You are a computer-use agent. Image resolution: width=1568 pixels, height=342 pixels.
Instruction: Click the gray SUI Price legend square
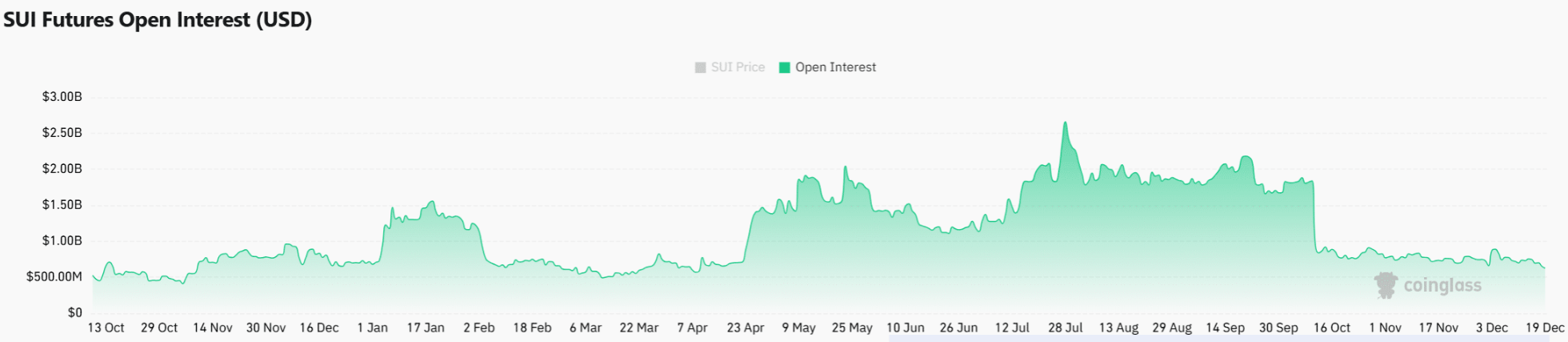[701, 67]
